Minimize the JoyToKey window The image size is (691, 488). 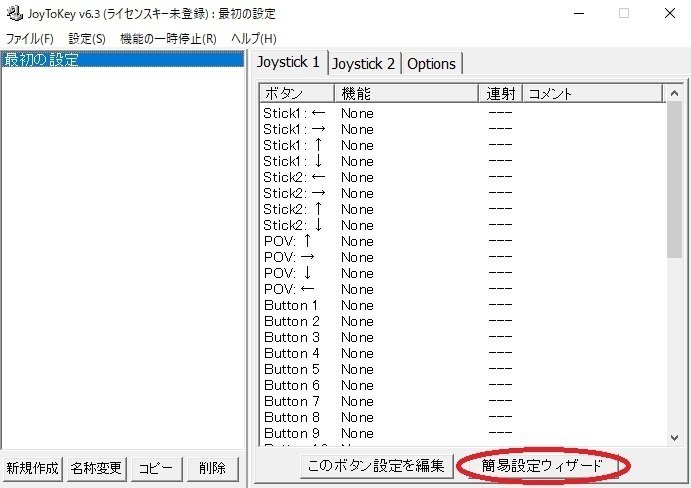pyautogui.click(x=579, y=13)
